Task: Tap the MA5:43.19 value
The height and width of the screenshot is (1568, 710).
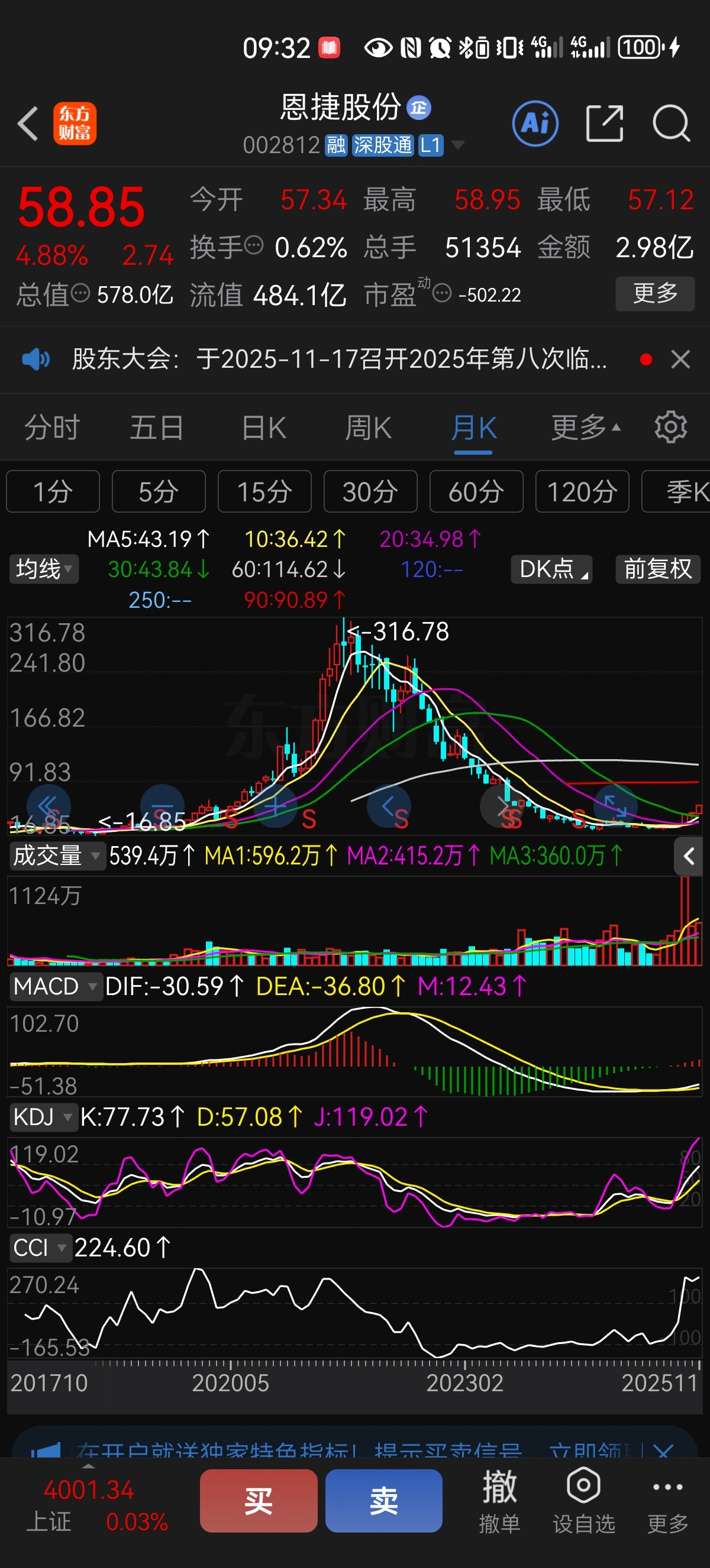Action: 148,539
